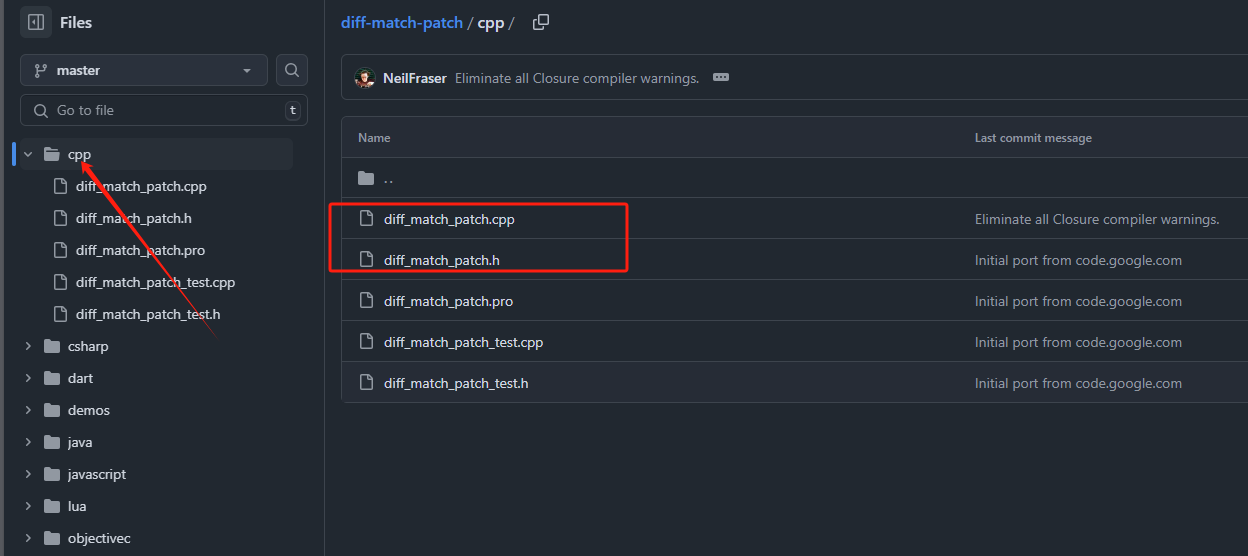Collapse the cpp folder chevron in tree
The height and width of the screenshot is (556, 1248).
point(28,154)
